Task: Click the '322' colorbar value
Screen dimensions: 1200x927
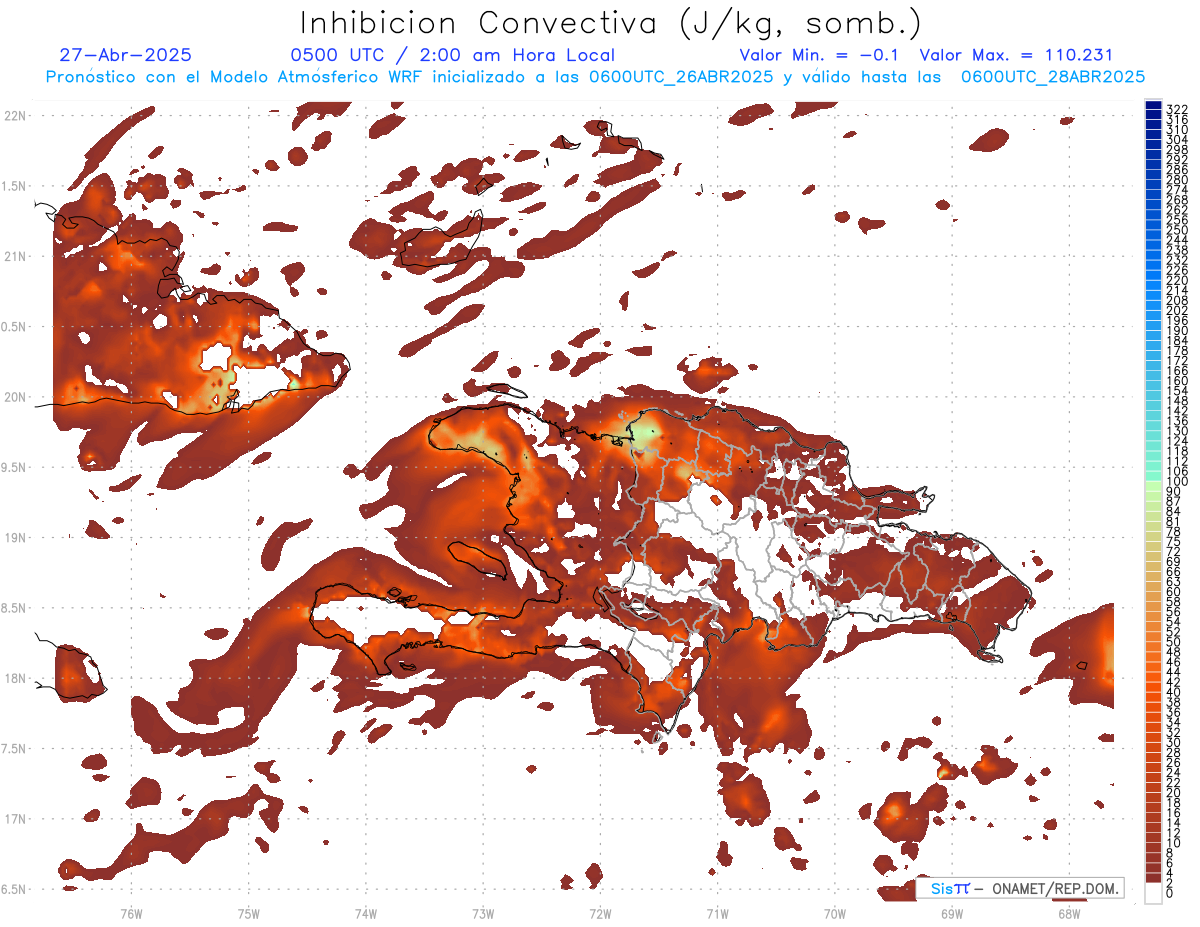Action: [1176, 109]
